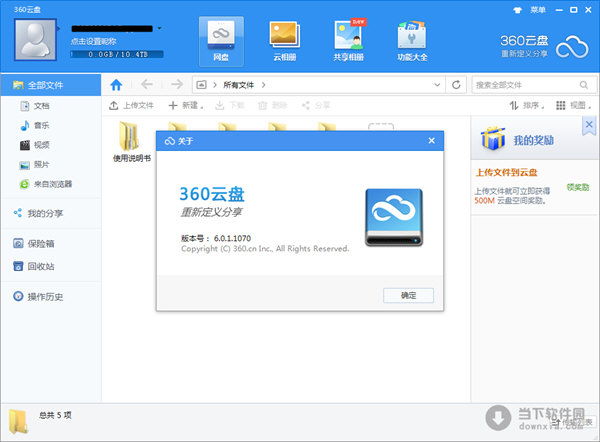Image resolution: width=600 pixels, height=442 pixels.
Task: Click the back arrow navigation icon
Action: point(147,85)
